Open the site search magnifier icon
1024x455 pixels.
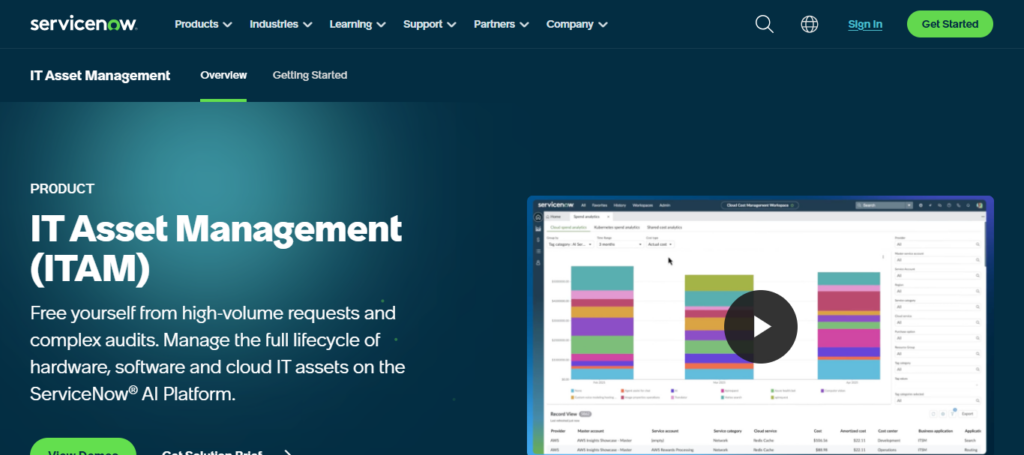(764, 24)
